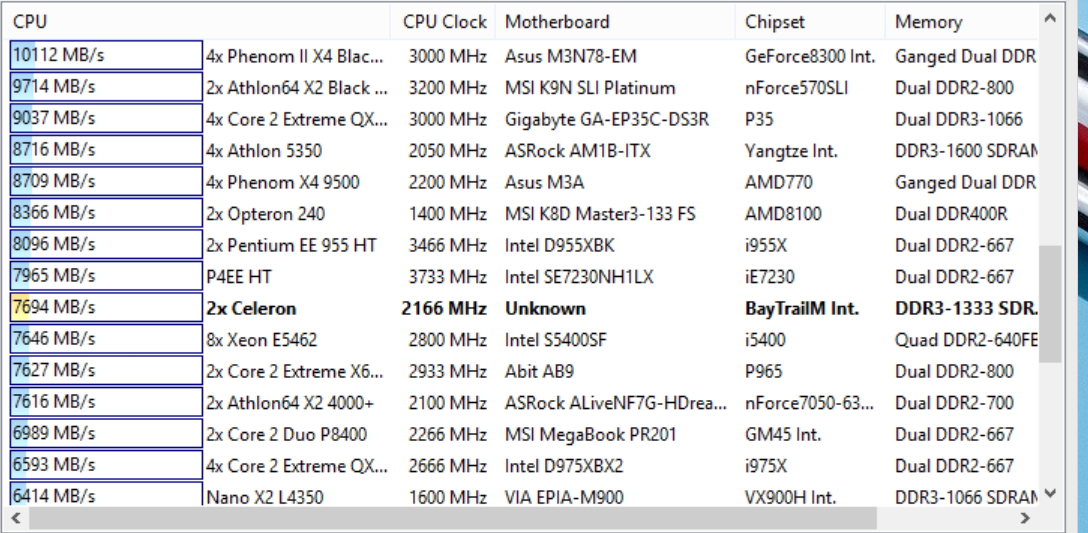Click the Memory column header
1088x533 pixels.
click(x=962, y=22)
